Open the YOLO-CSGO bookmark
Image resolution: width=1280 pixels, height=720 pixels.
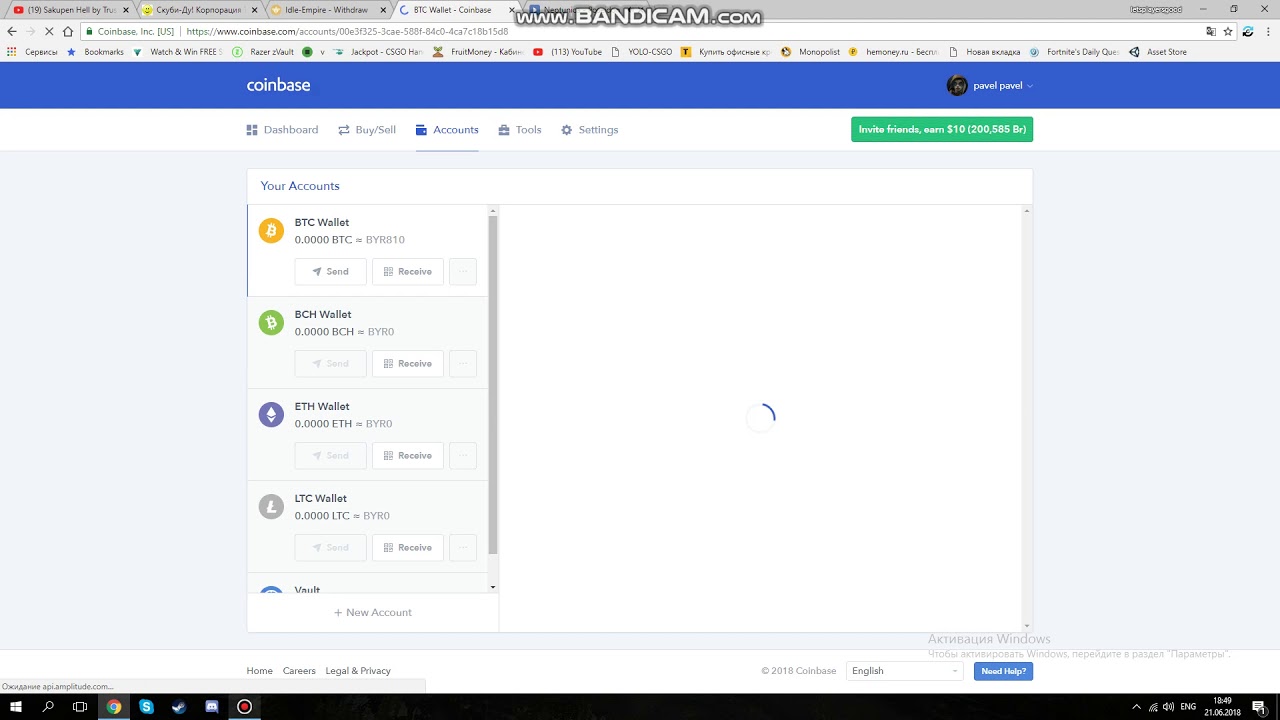(642, 52)
